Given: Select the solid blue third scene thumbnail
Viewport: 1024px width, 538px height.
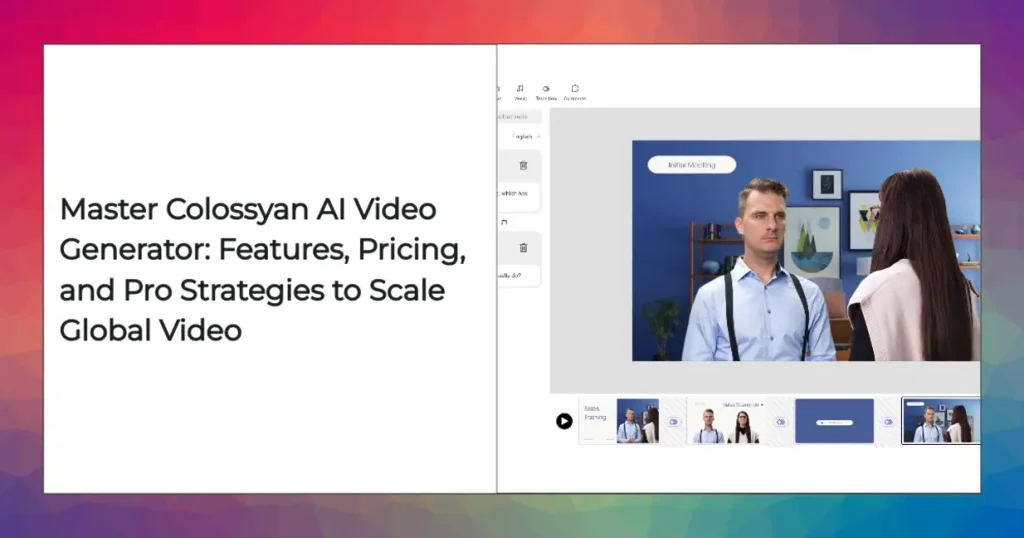Looking at the screenshot, I should [834, 421].
